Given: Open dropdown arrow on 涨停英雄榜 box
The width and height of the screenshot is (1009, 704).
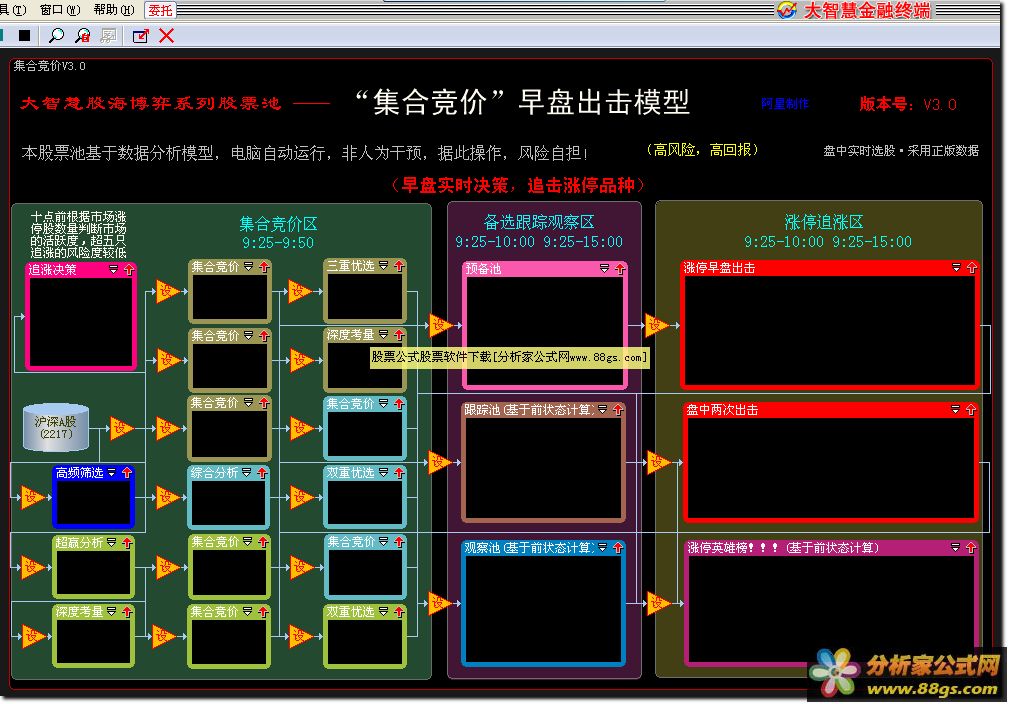Looking at the screenshot, I should click(956, 548).
